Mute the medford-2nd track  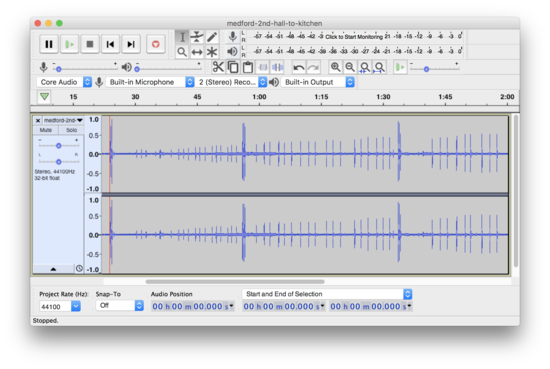(46, 130)
